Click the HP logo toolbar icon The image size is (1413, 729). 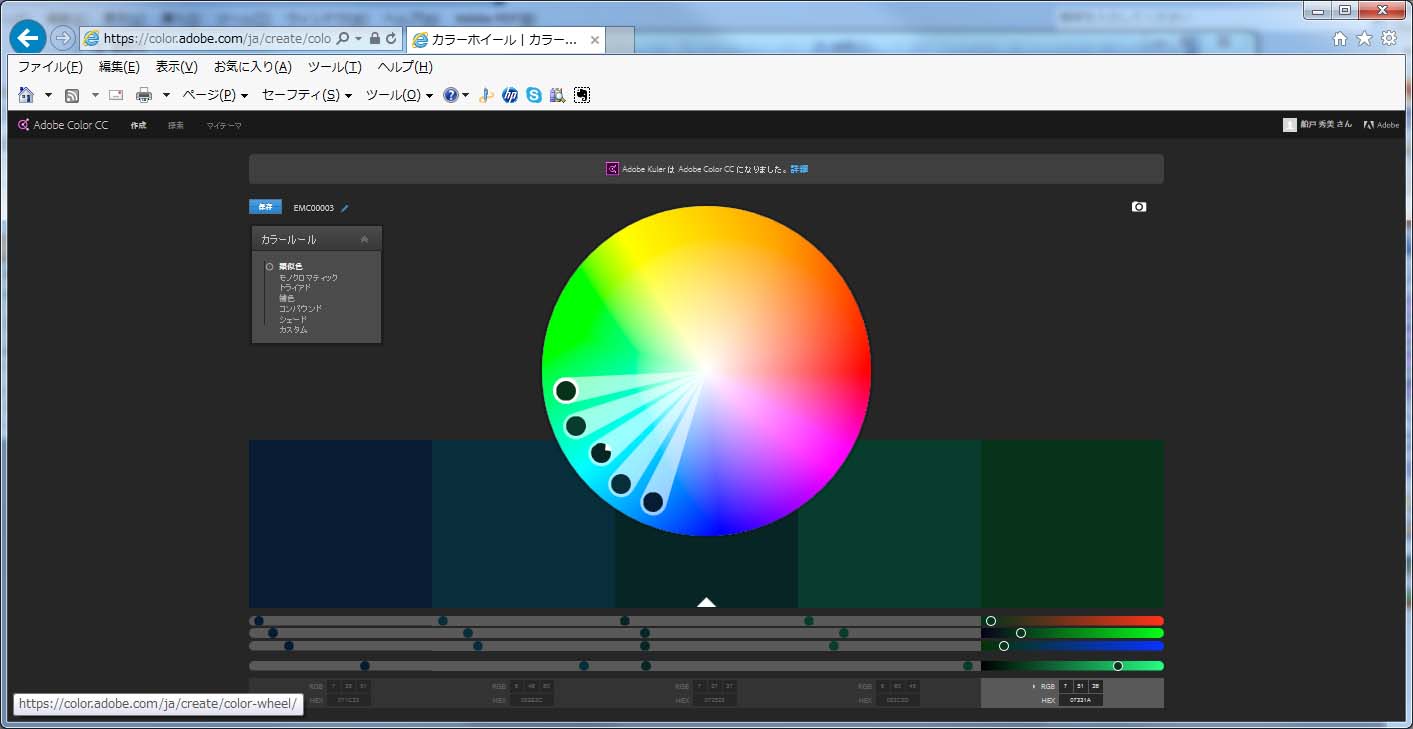510,95
